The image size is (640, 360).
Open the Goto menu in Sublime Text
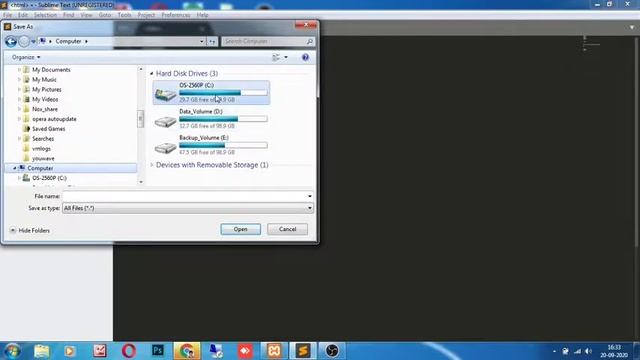pyautogui.click(x=105, y=15)
